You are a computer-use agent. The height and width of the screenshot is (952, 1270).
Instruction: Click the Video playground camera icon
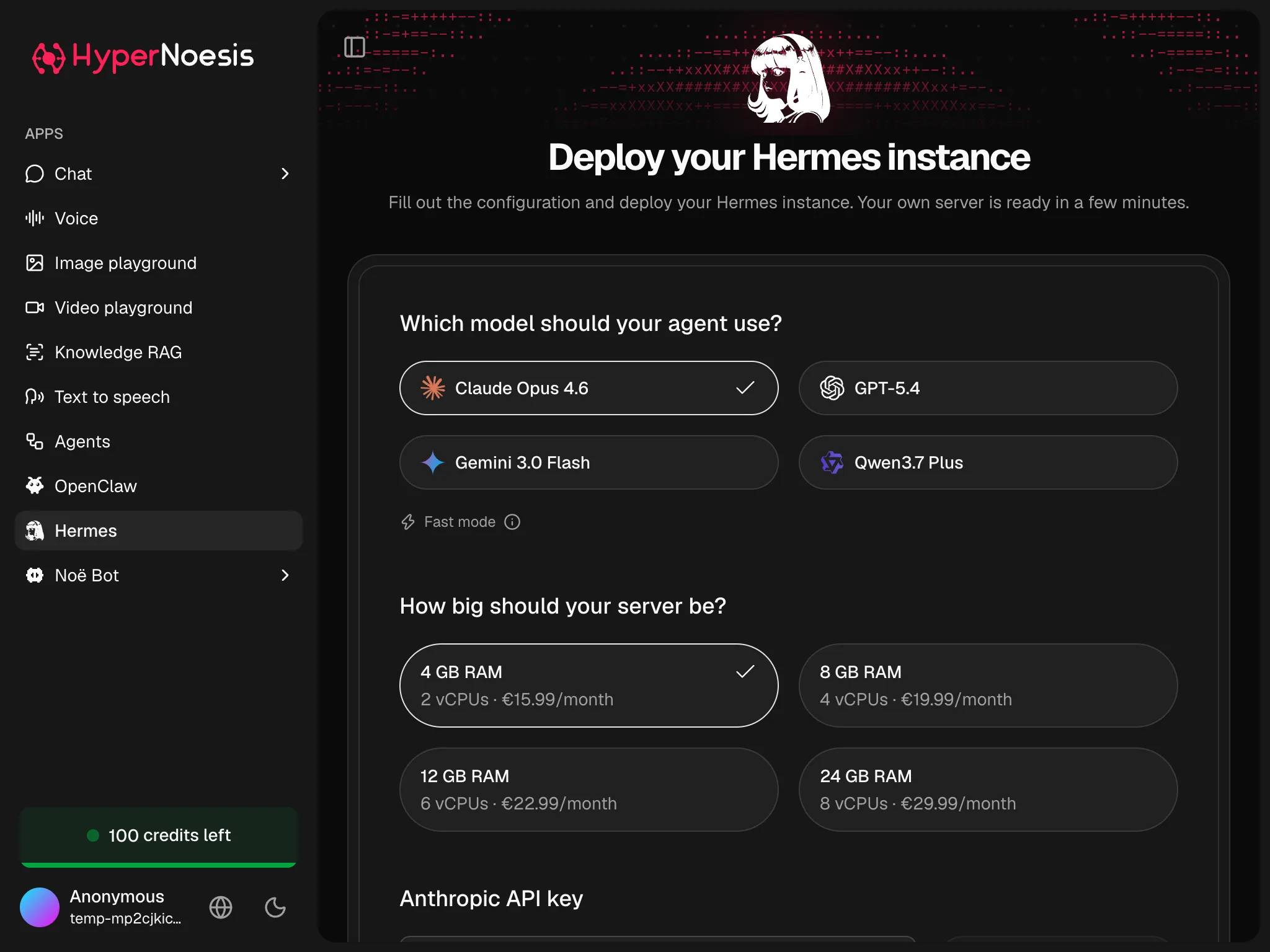click(x=35, y=307)
